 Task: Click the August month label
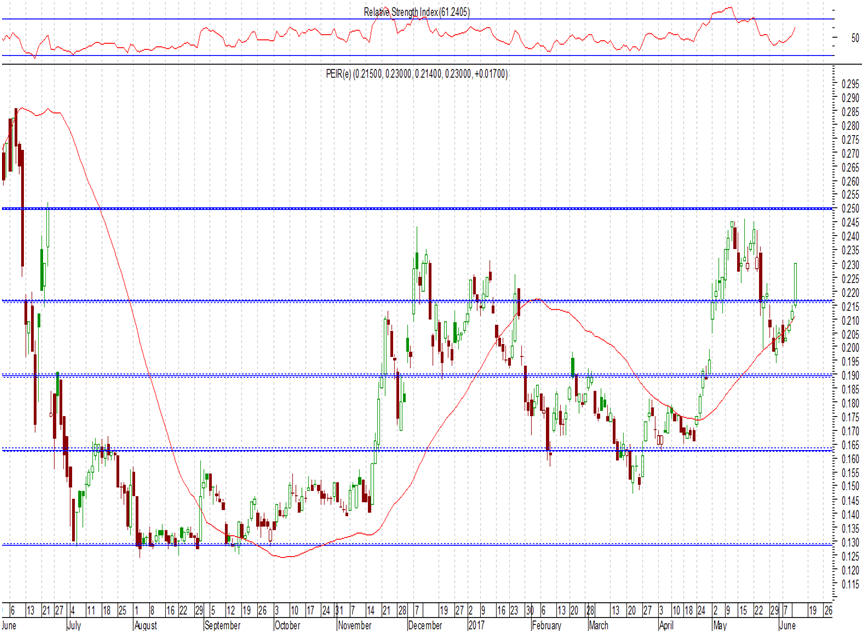coord(145,626)
